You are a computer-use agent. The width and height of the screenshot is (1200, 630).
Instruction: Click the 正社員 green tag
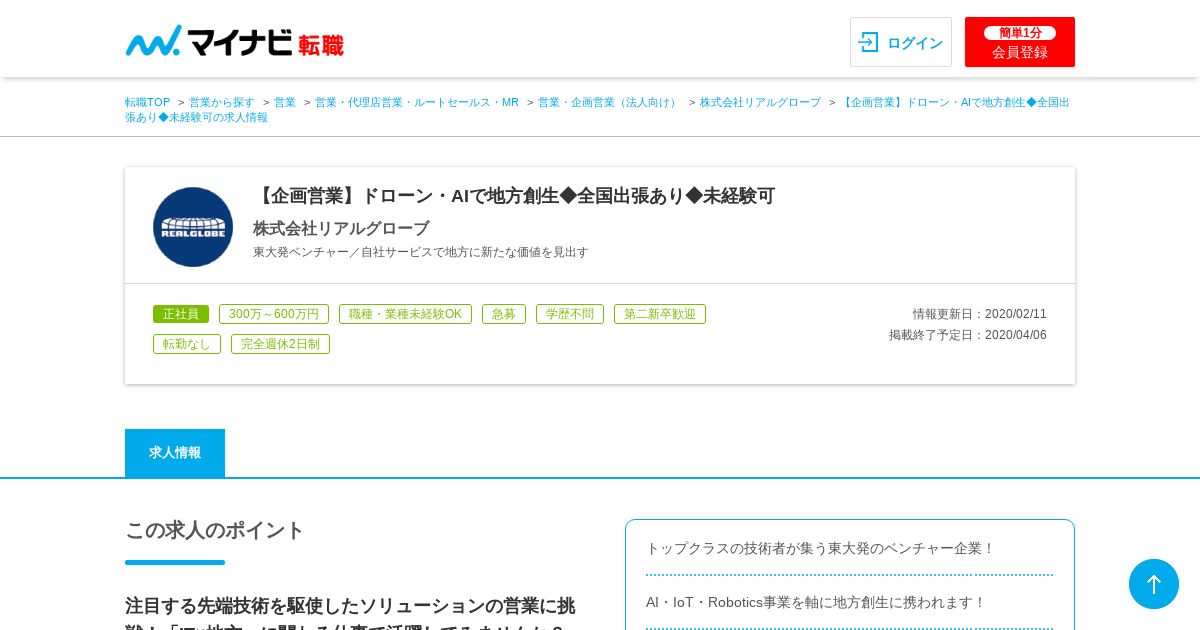(181, 314)
